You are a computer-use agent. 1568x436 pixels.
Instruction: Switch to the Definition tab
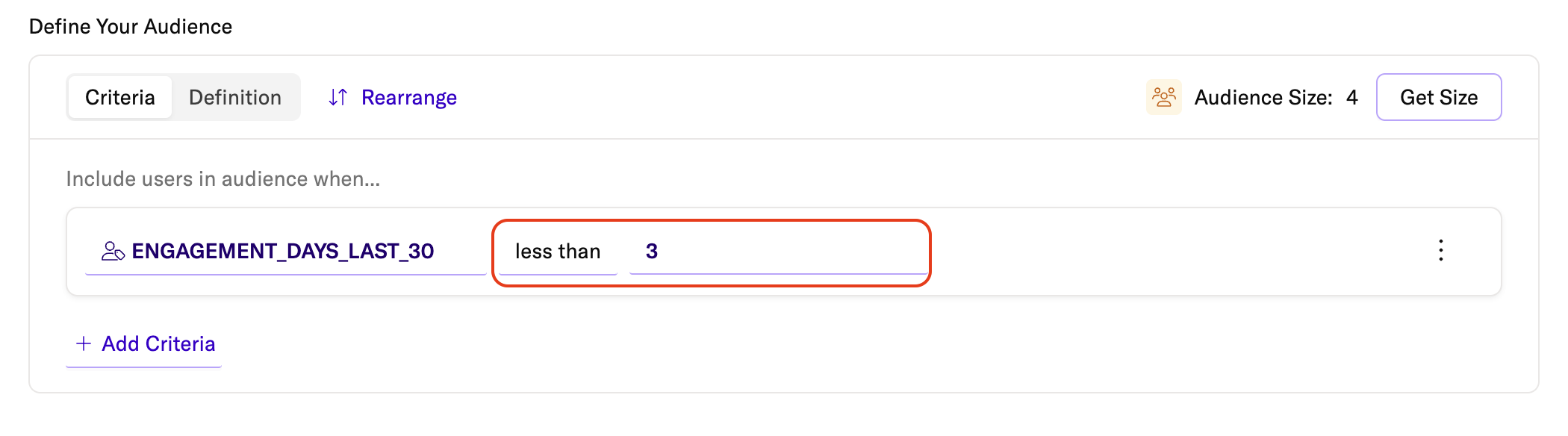coord(235,97)
